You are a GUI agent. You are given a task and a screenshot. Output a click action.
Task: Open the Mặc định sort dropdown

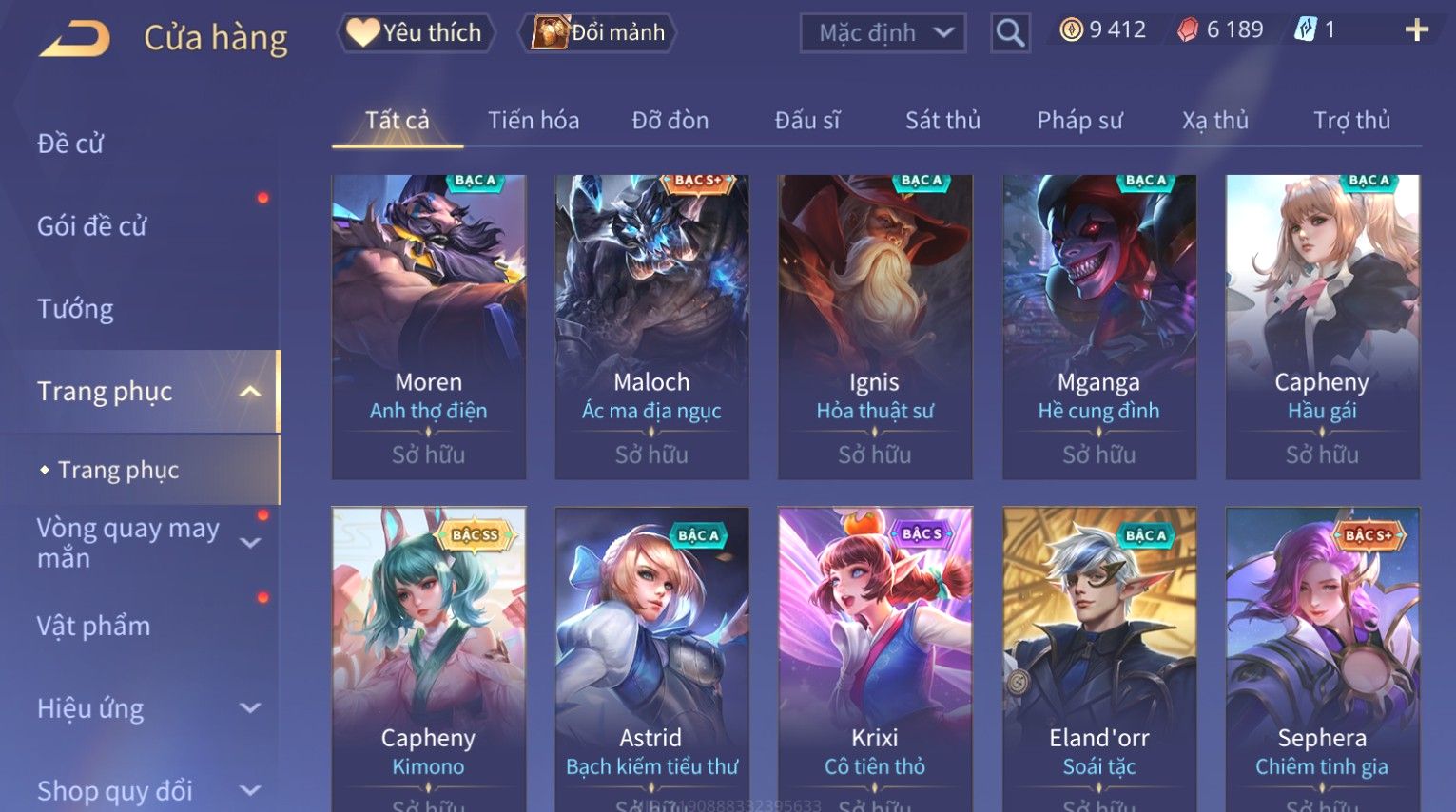point(883,33)
